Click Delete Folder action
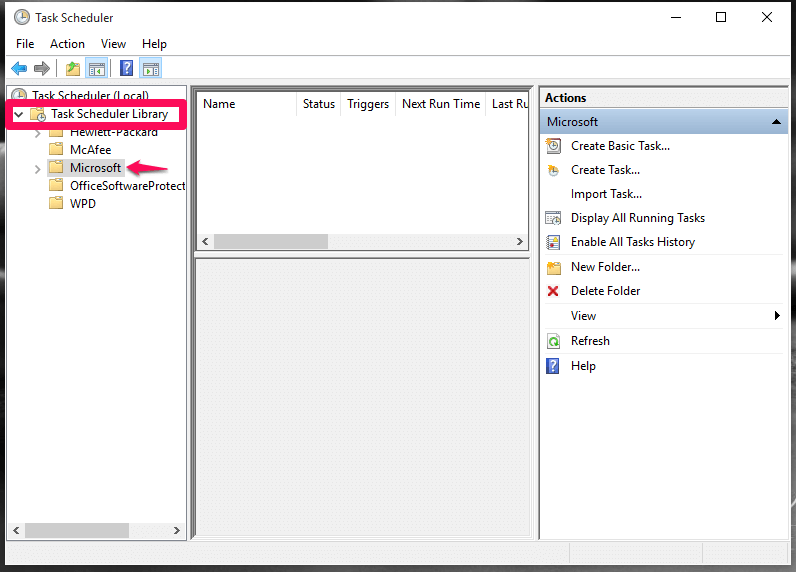Image resolution: width=796 pixels, height=572 pixels. pos(605,291)
